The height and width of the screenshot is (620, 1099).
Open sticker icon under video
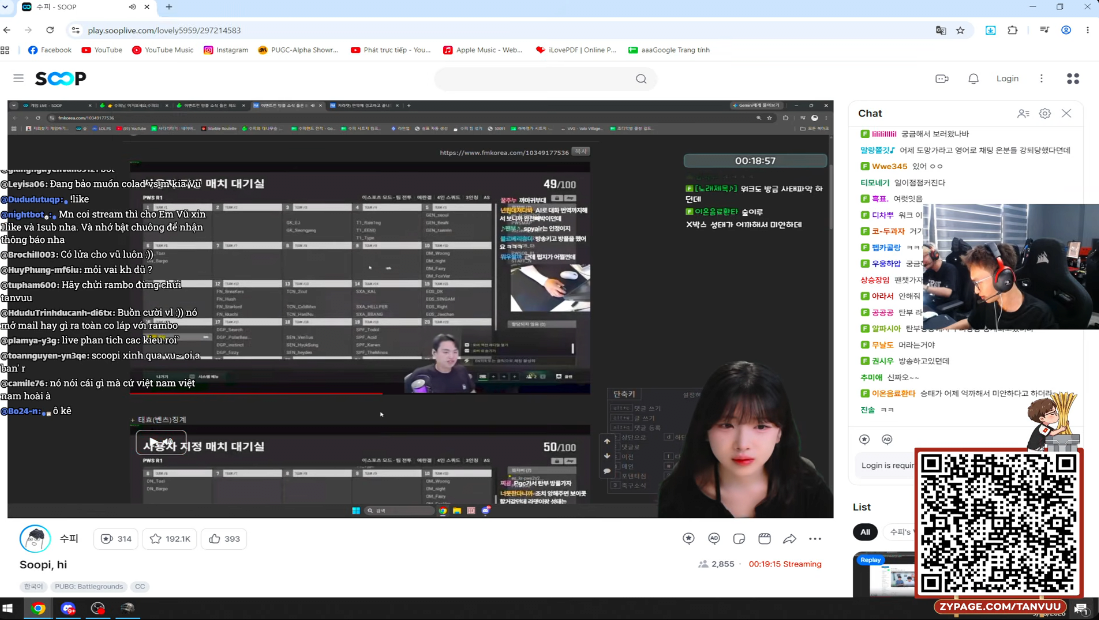(739, 539)
